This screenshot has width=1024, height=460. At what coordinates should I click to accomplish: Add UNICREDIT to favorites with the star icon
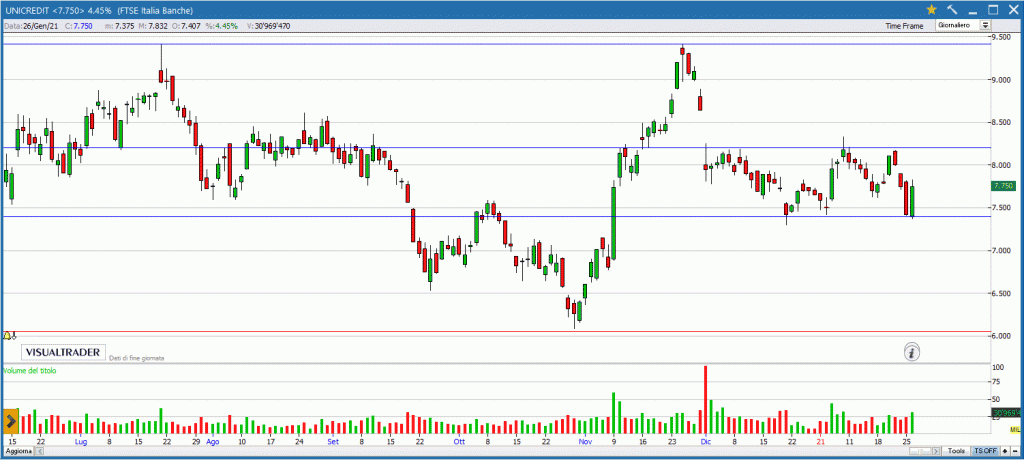tap(931, 9)
